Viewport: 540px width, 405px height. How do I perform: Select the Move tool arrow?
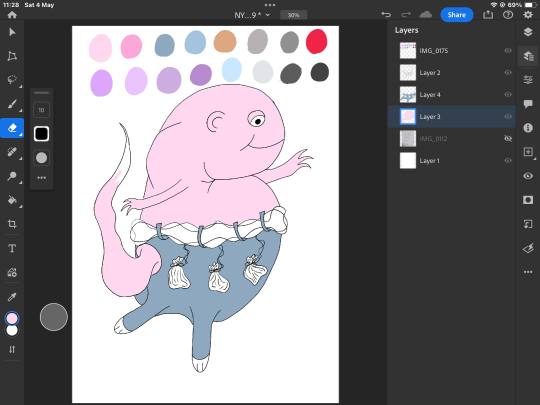[12, 32]
